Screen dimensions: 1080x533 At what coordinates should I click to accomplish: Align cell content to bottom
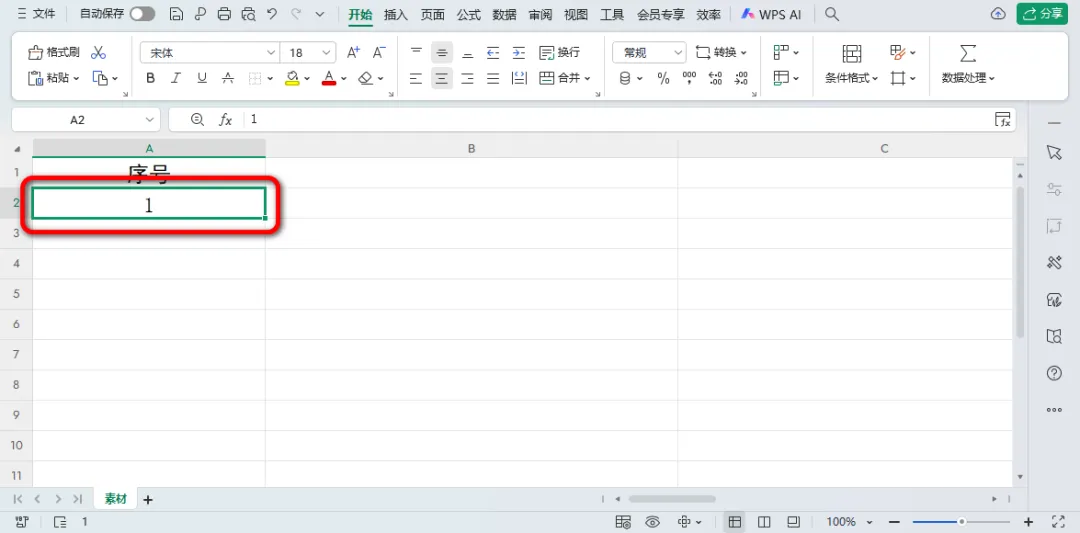point(468,52)
